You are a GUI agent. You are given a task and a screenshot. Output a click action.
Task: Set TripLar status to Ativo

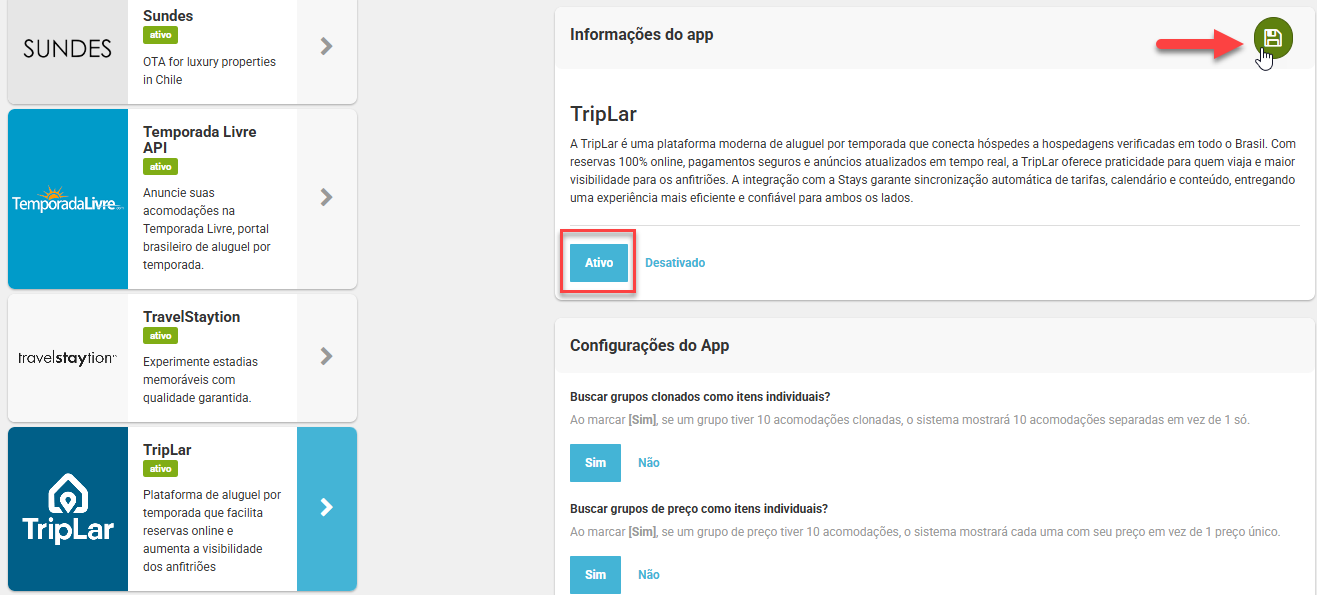pos(599,263)
